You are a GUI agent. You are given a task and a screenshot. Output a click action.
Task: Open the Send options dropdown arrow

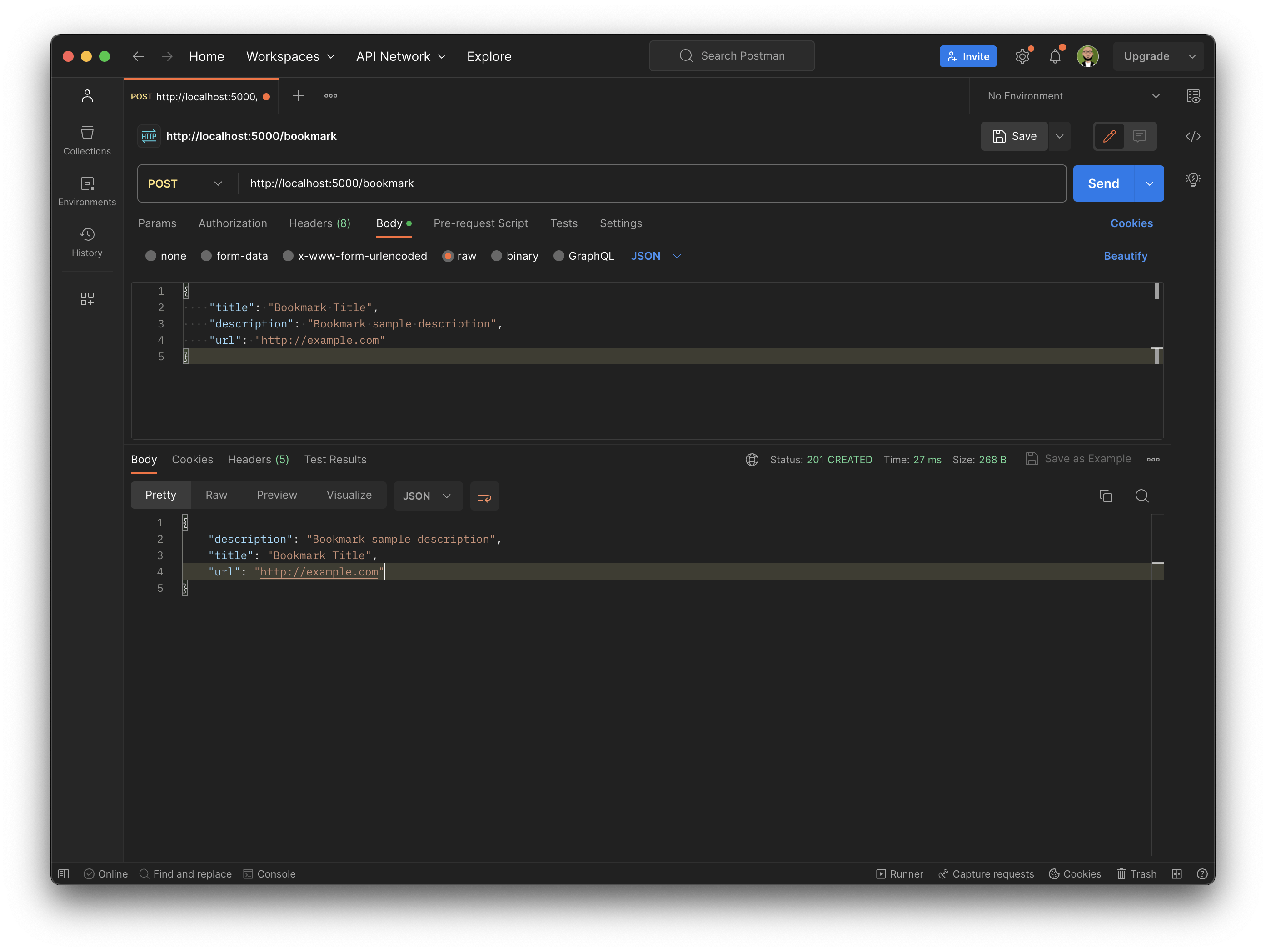point(1150,183)
